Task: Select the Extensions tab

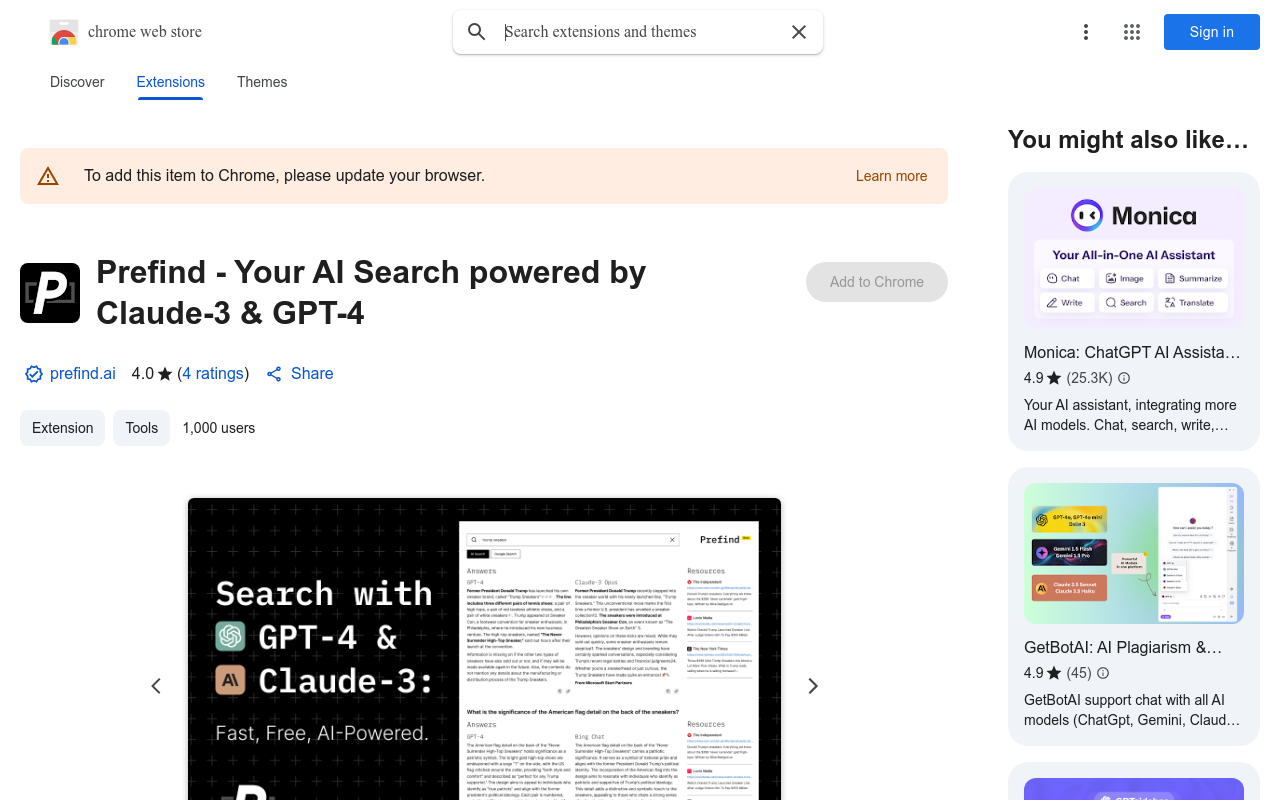Action: (171, 82)
